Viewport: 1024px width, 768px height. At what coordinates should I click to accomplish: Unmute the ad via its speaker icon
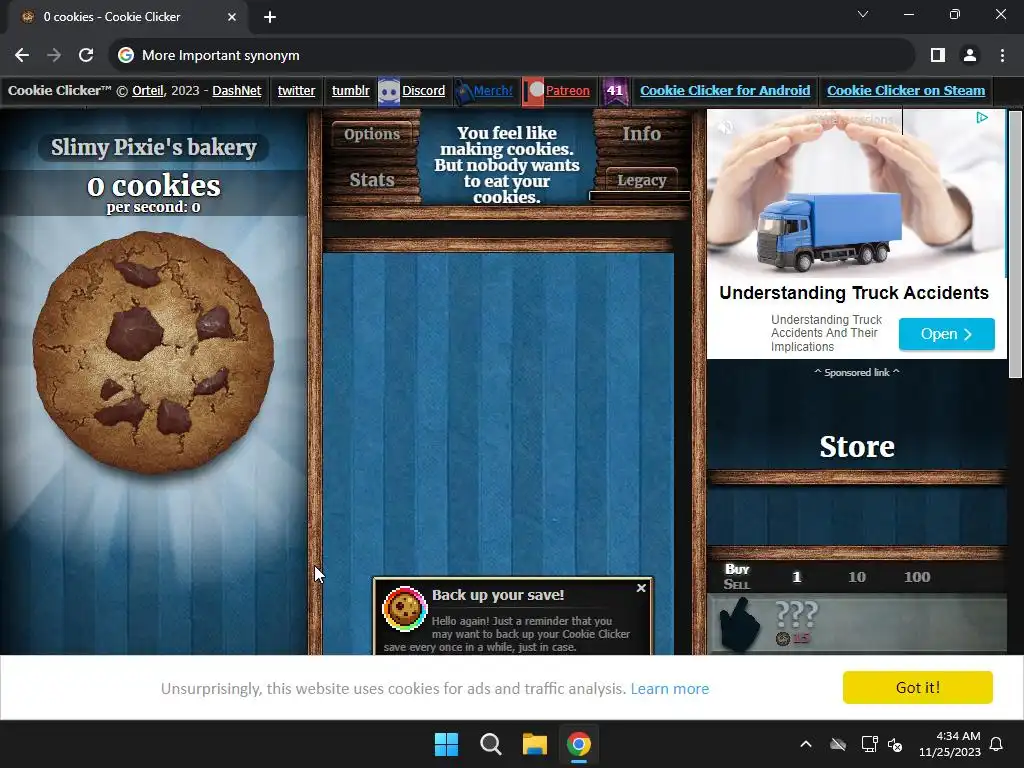point(726,127)
